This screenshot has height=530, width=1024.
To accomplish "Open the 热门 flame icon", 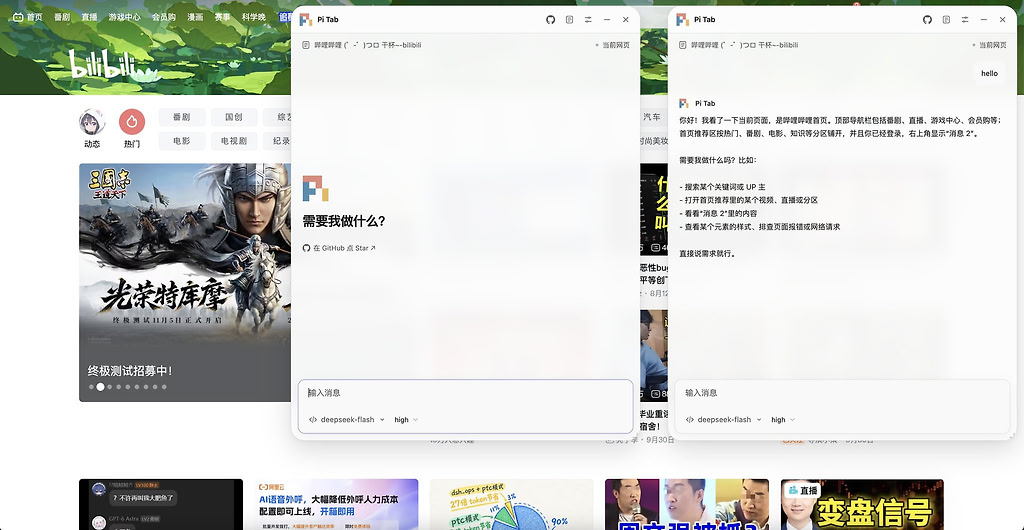I will (132, 122).
